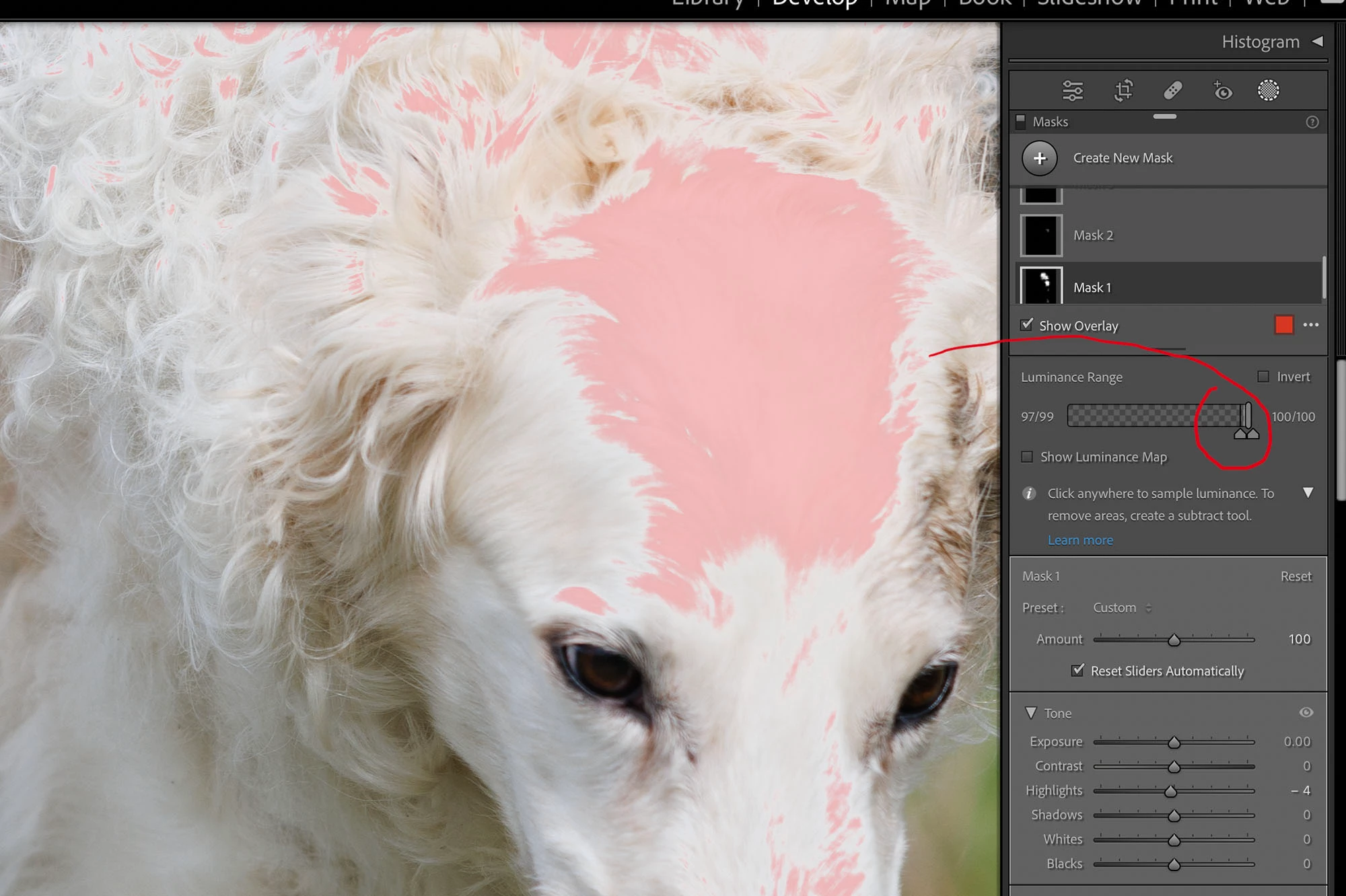Open the Preset Custom dropdown

point(1122,607)
